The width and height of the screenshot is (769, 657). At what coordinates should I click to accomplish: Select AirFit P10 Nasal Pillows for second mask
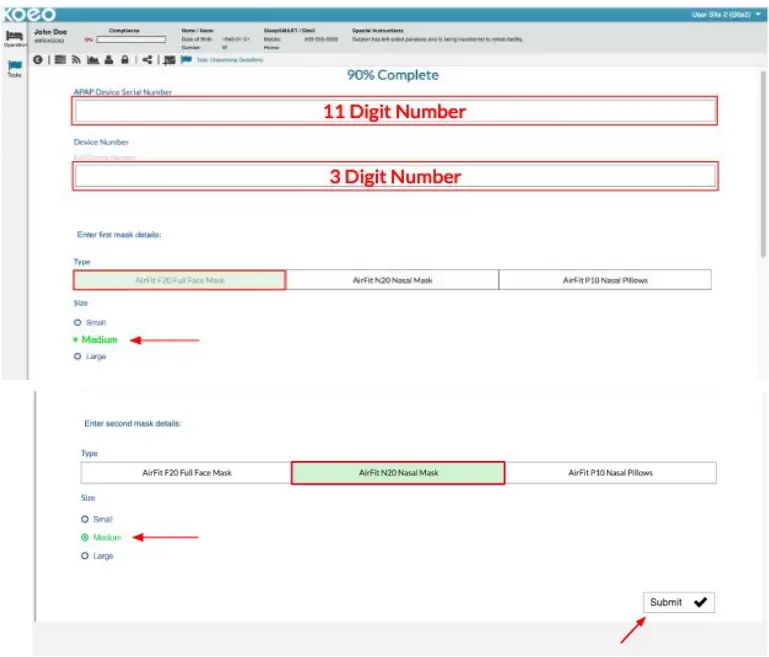click(611, 473)
